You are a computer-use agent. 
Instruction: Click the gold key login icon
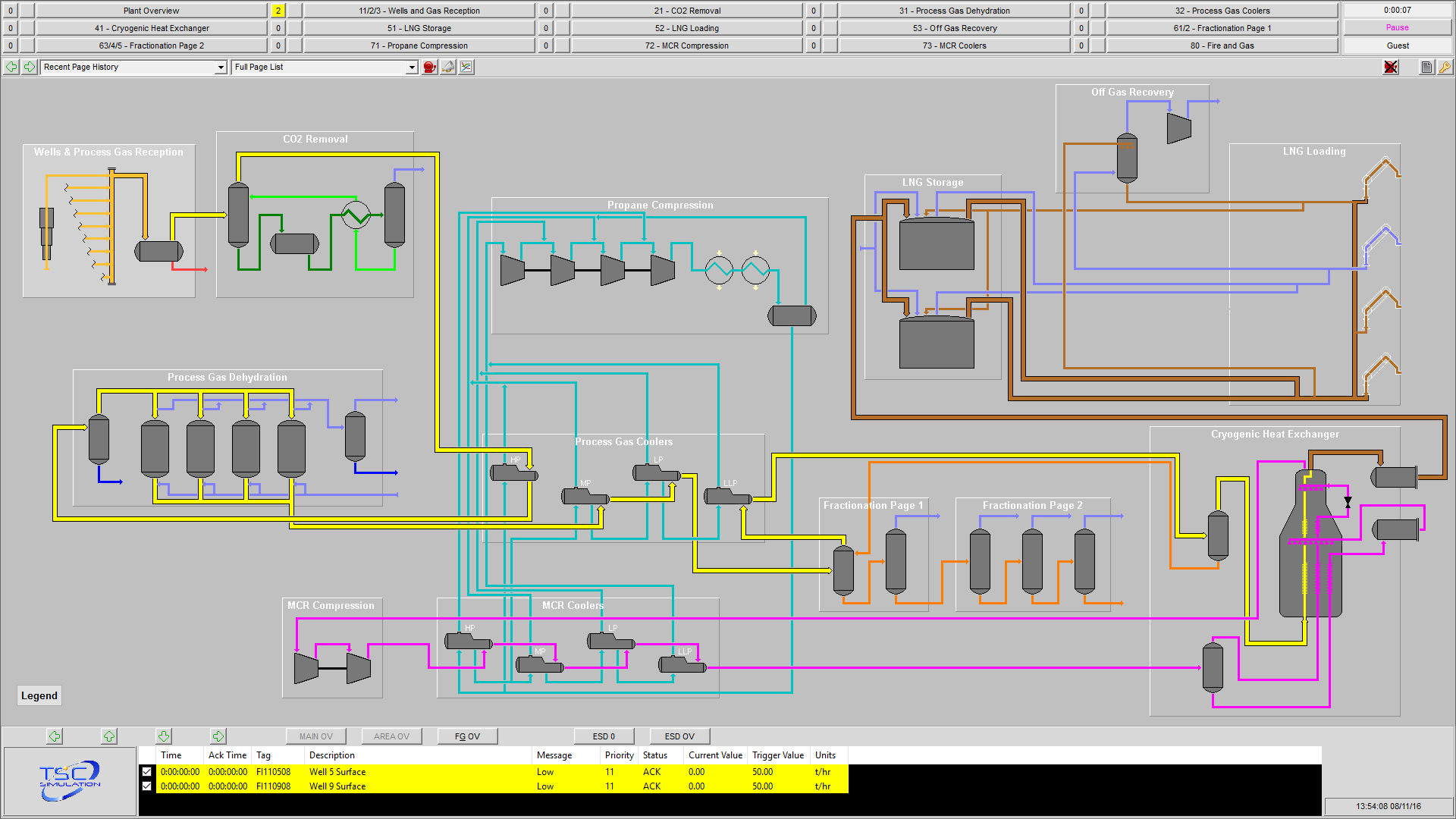(x=1445, y=67)
